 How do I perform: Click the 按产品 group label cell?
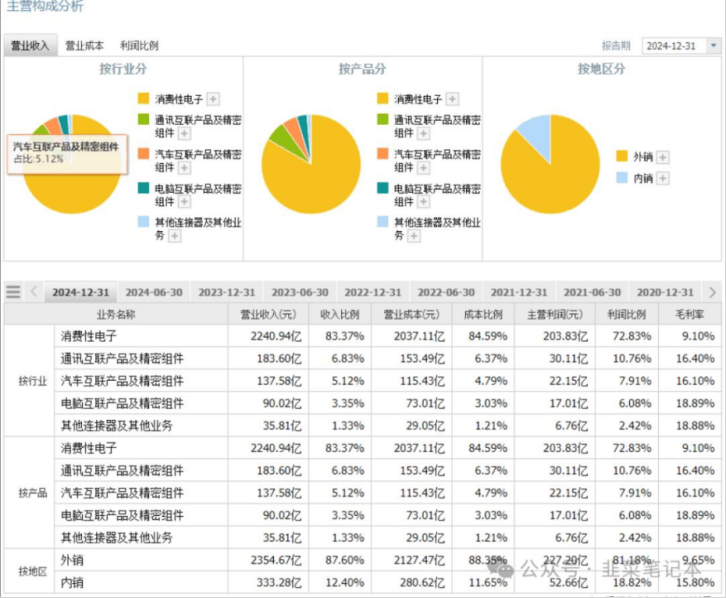tap(30, 492)
